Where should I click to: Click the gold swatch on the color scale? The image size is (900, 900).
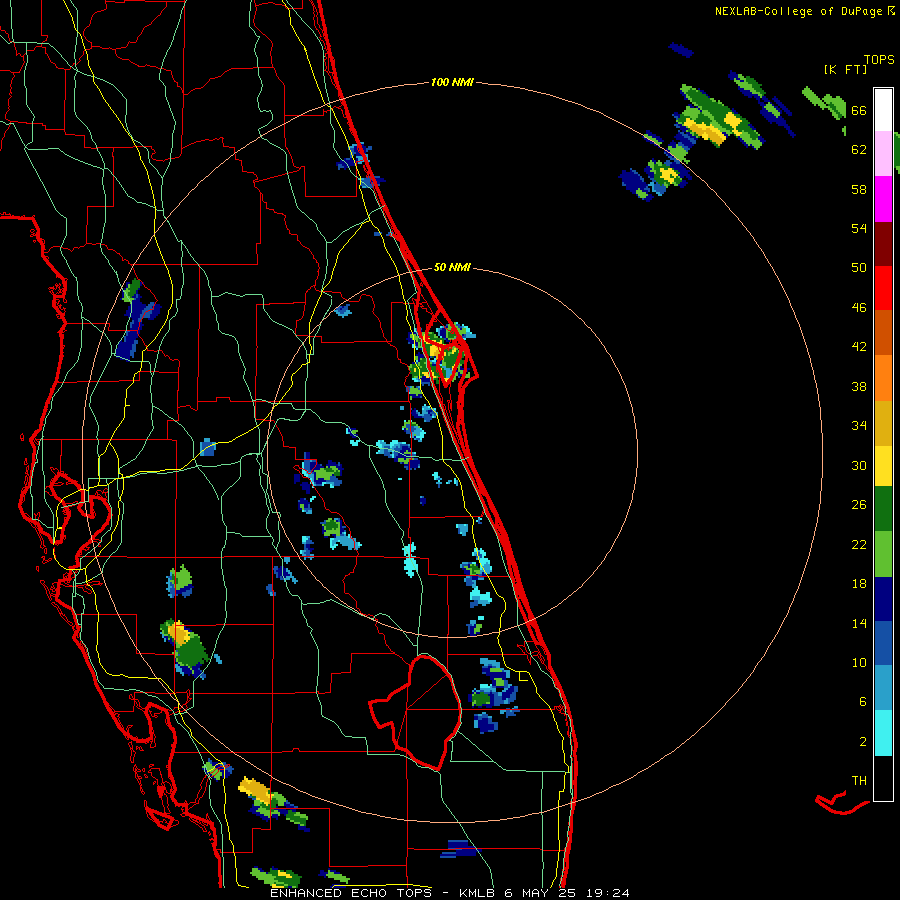point(883,423)
